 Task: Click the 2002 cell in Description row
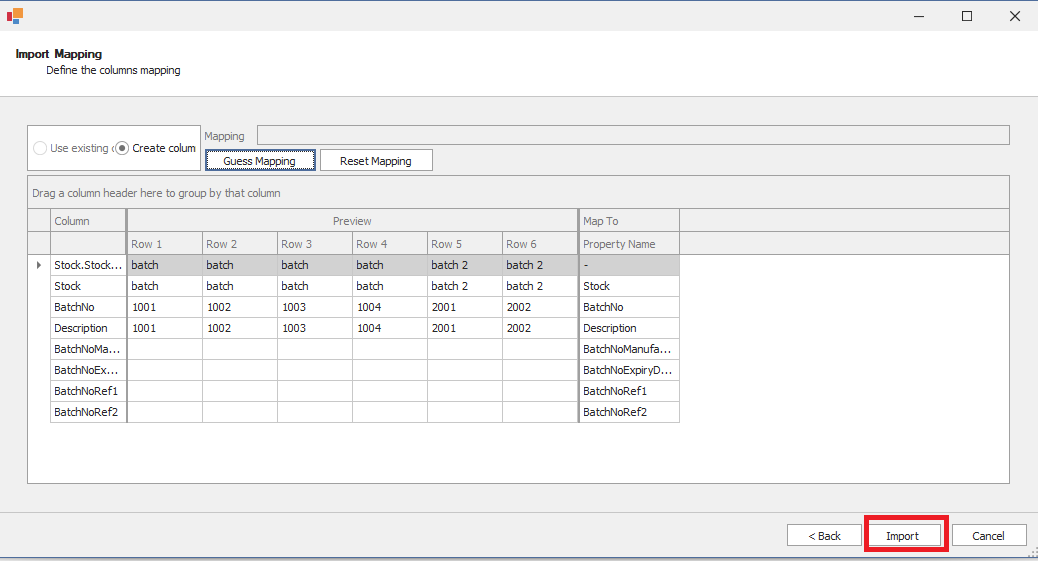540,328
